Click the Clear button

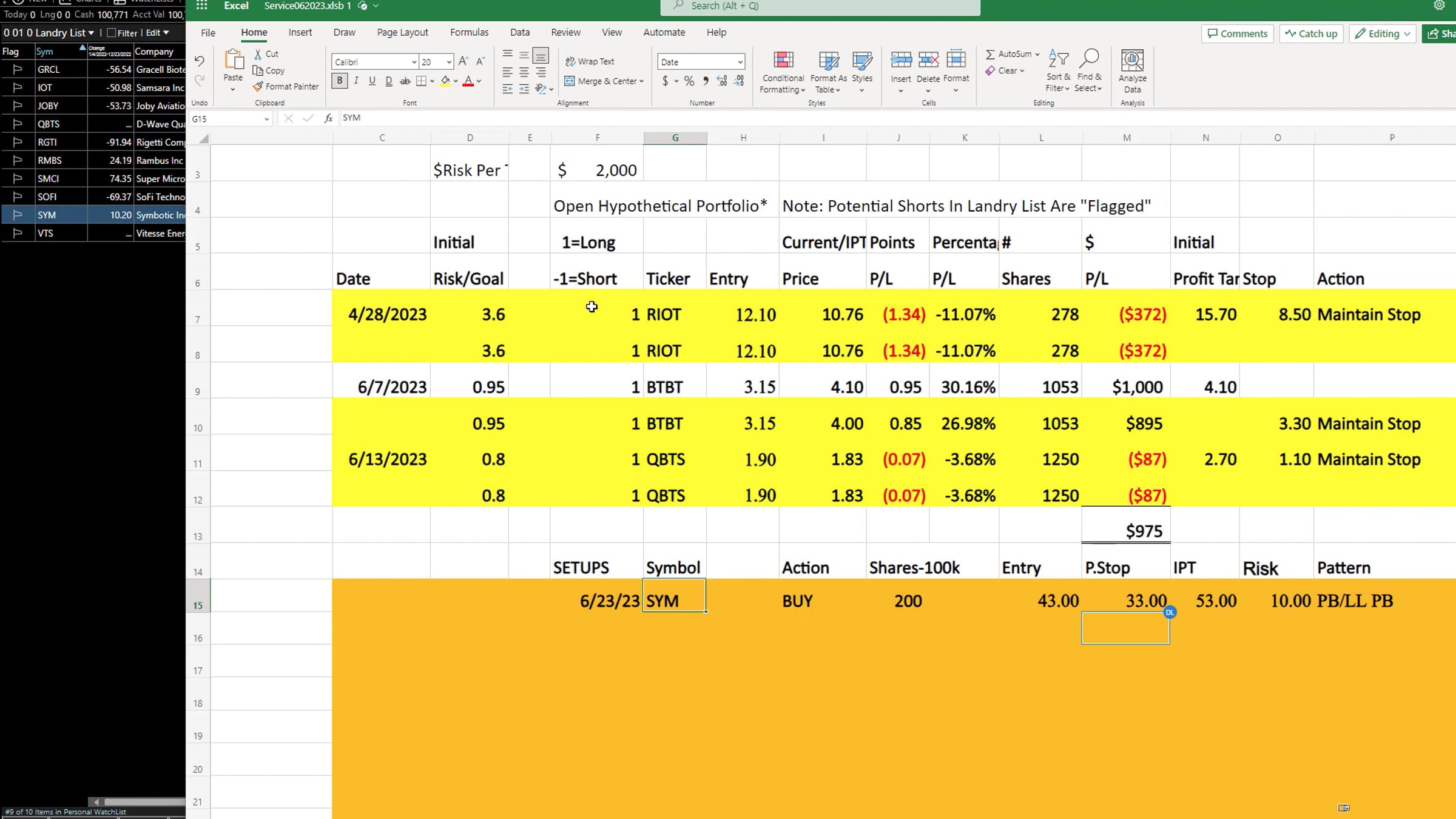tap(1005, 70)
